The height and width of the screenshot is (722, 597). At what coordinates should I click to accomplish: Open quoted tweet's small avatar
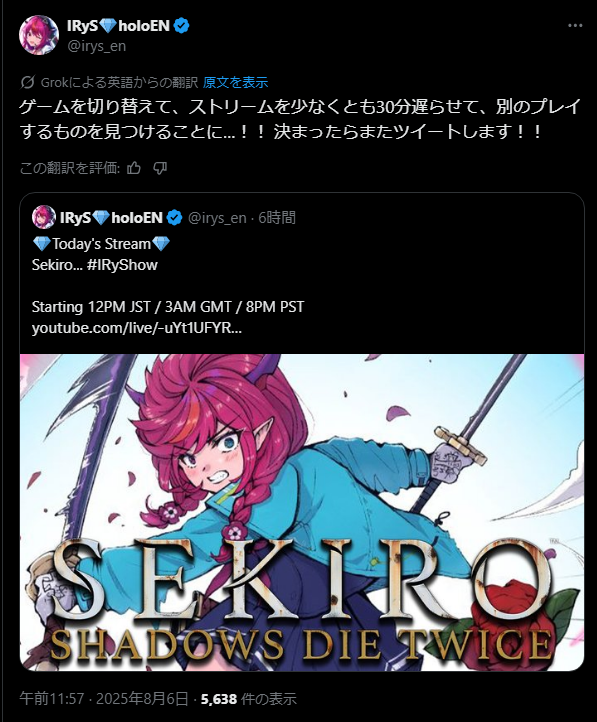pyautogui.click(x=43, y=217)
